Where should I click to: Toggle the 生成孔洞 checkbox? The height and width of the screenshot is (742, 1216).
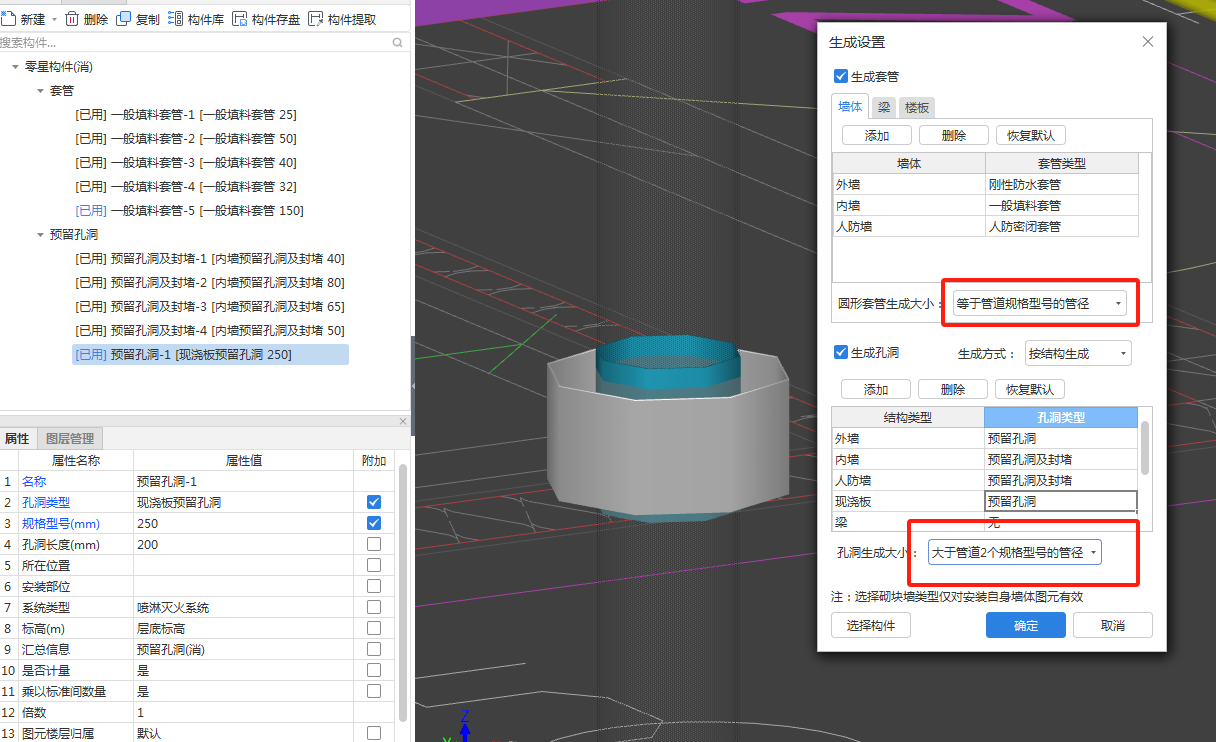[841, 352]
